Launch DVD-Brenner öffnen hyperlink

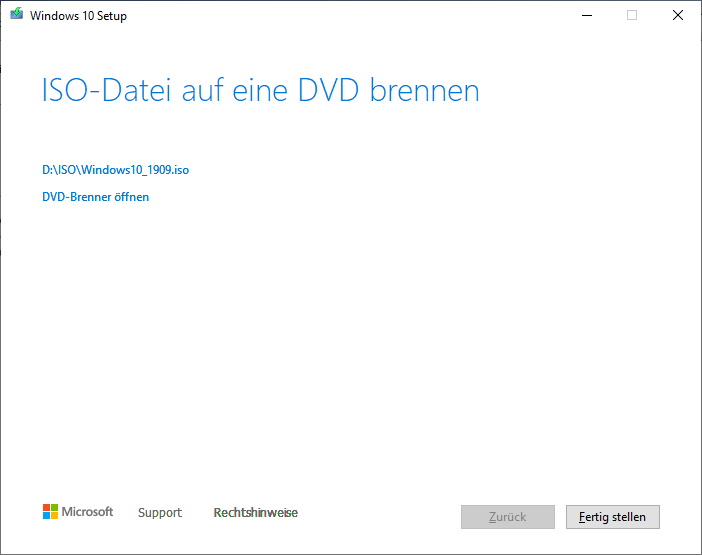(95, 197)
